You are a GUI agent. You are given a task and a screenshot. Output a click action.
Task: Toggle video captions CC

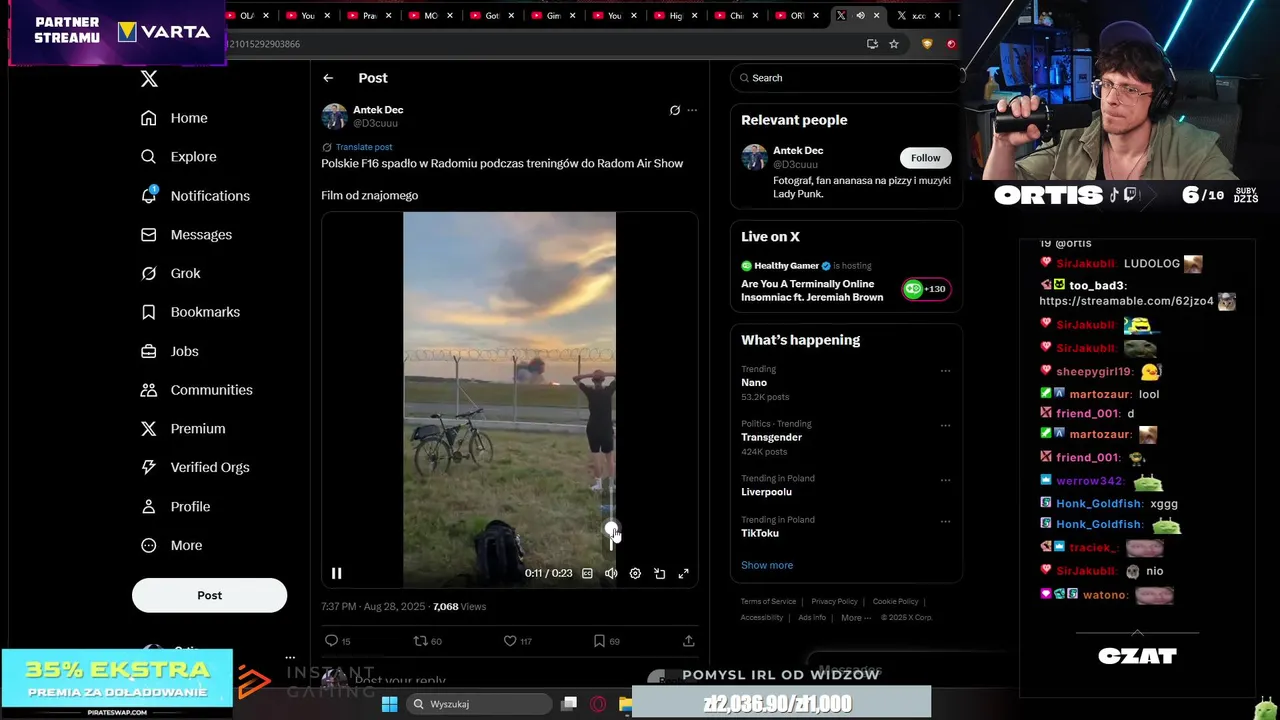point(587,573)
